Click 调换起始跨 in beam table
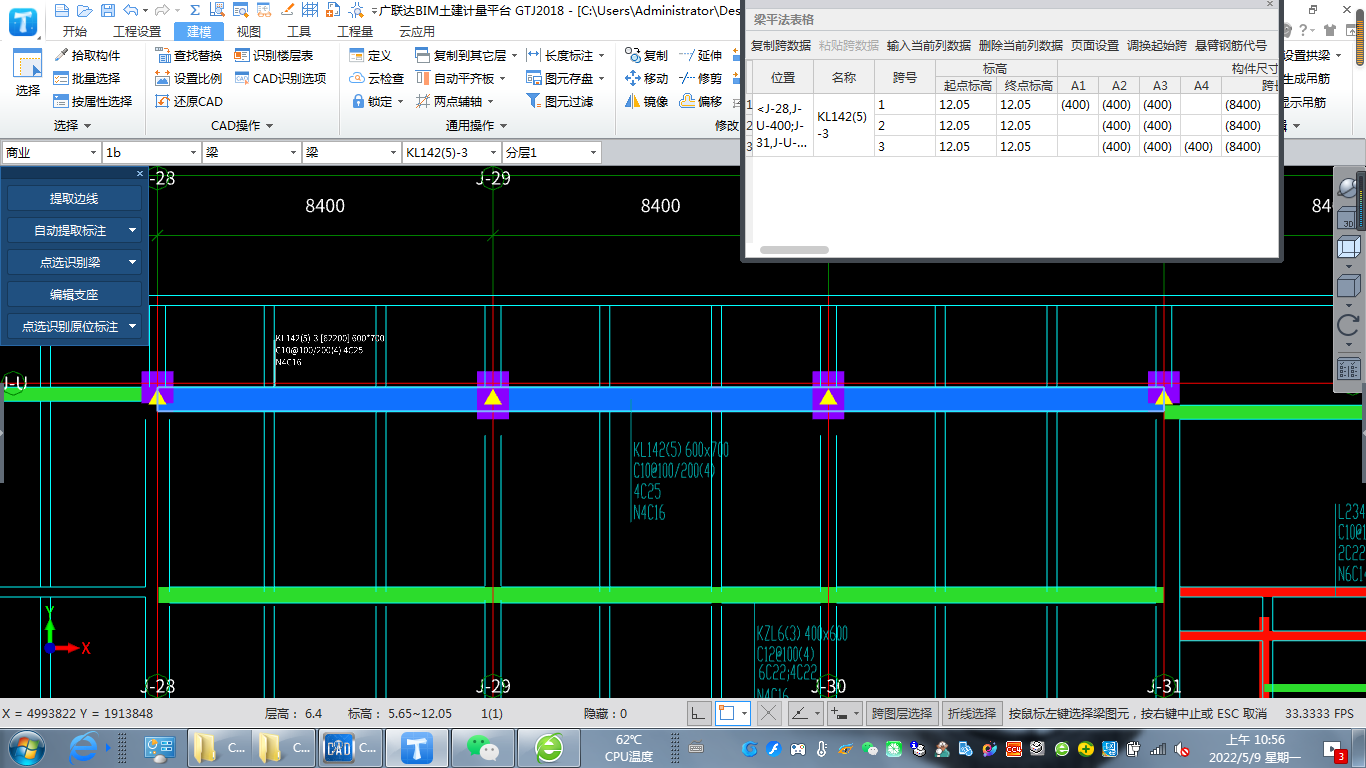Image resolution: width=1366 pixels, height=768 pixels. [1157, 46]
